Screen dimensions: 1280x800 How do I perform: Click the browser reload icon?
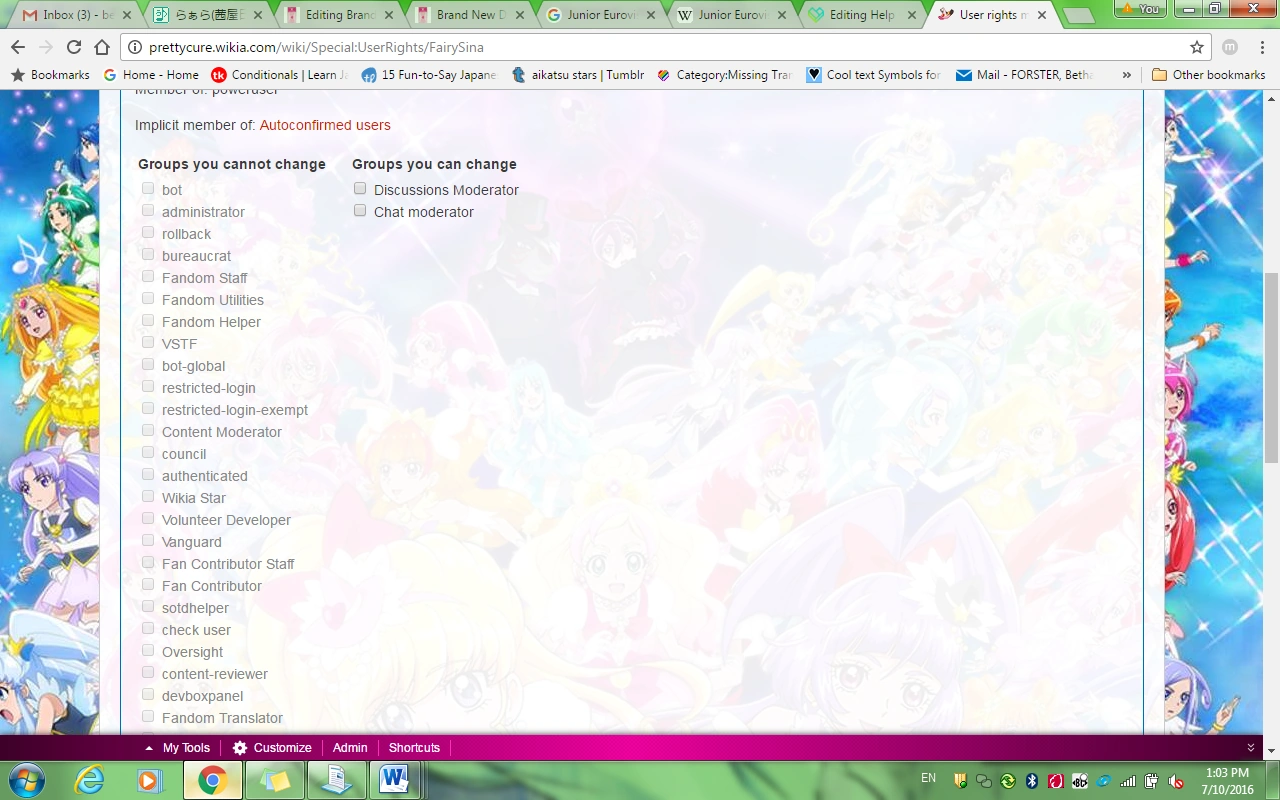74,47
